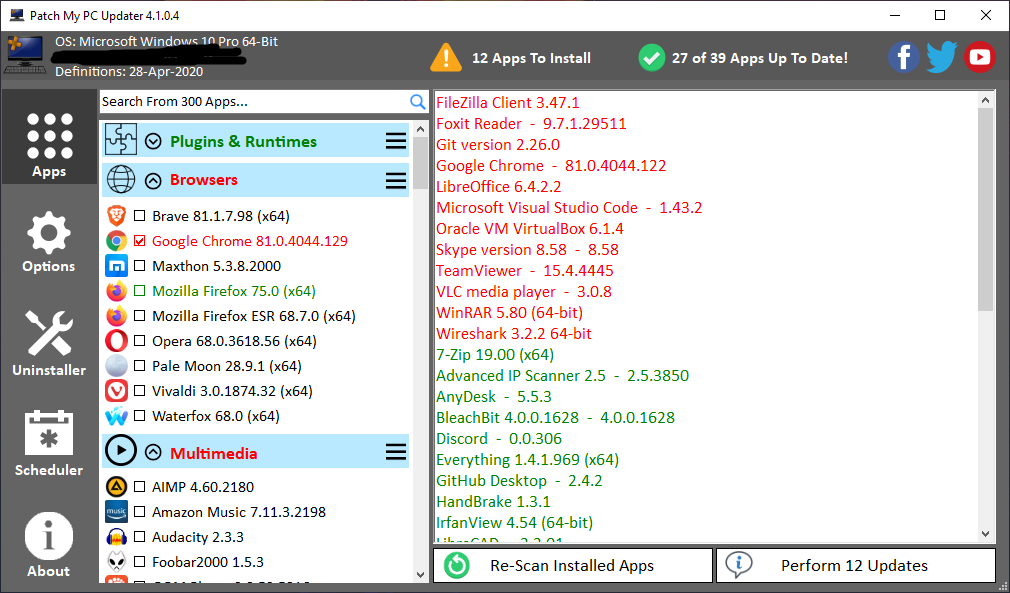Collapse the Multimedia category chevron
Image resolution: width=1010 pixels, height=593 pixels.
[153, 453]
